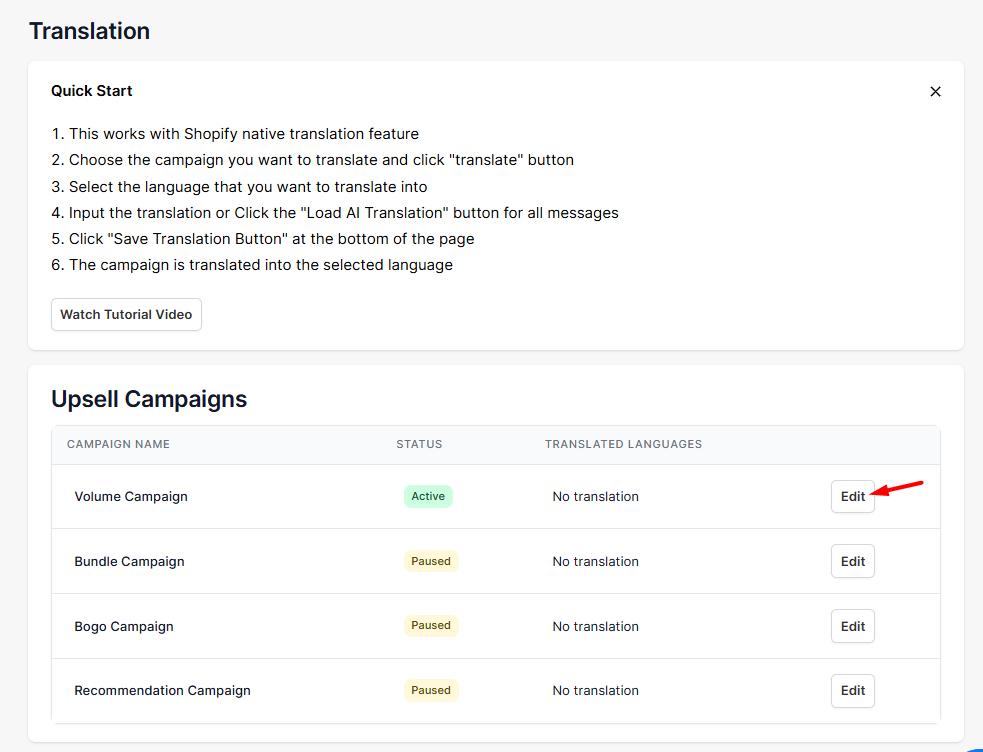Click Bogo Campaign's Paused badge
Image resolution: width=983 pixels, height=752 pixels.
(x=431, y=625)
